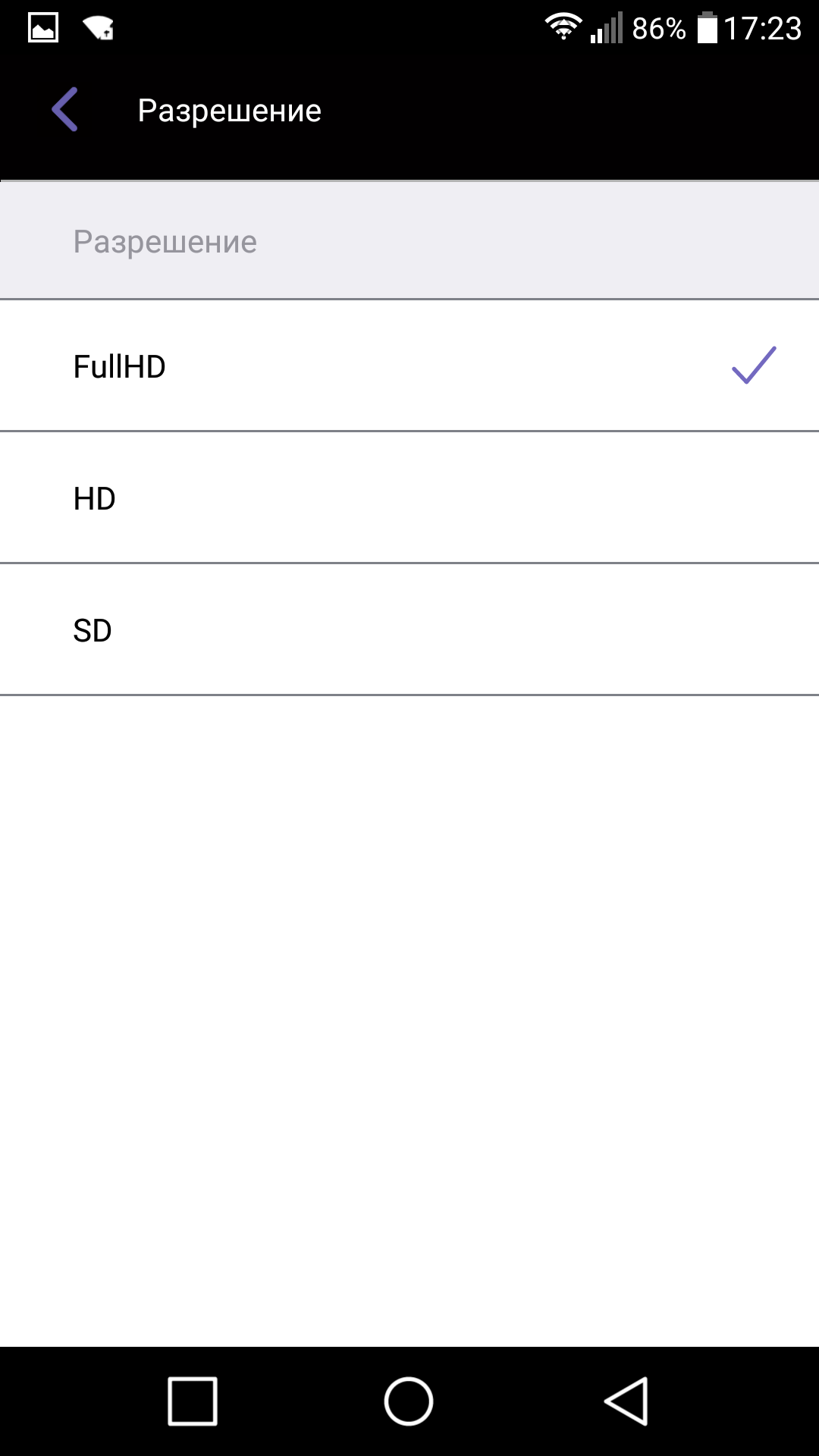Tap the gray "Разрешение" section label
Image resolution: width=819 pixels, height=1456 pixels.
pos(165,242)
